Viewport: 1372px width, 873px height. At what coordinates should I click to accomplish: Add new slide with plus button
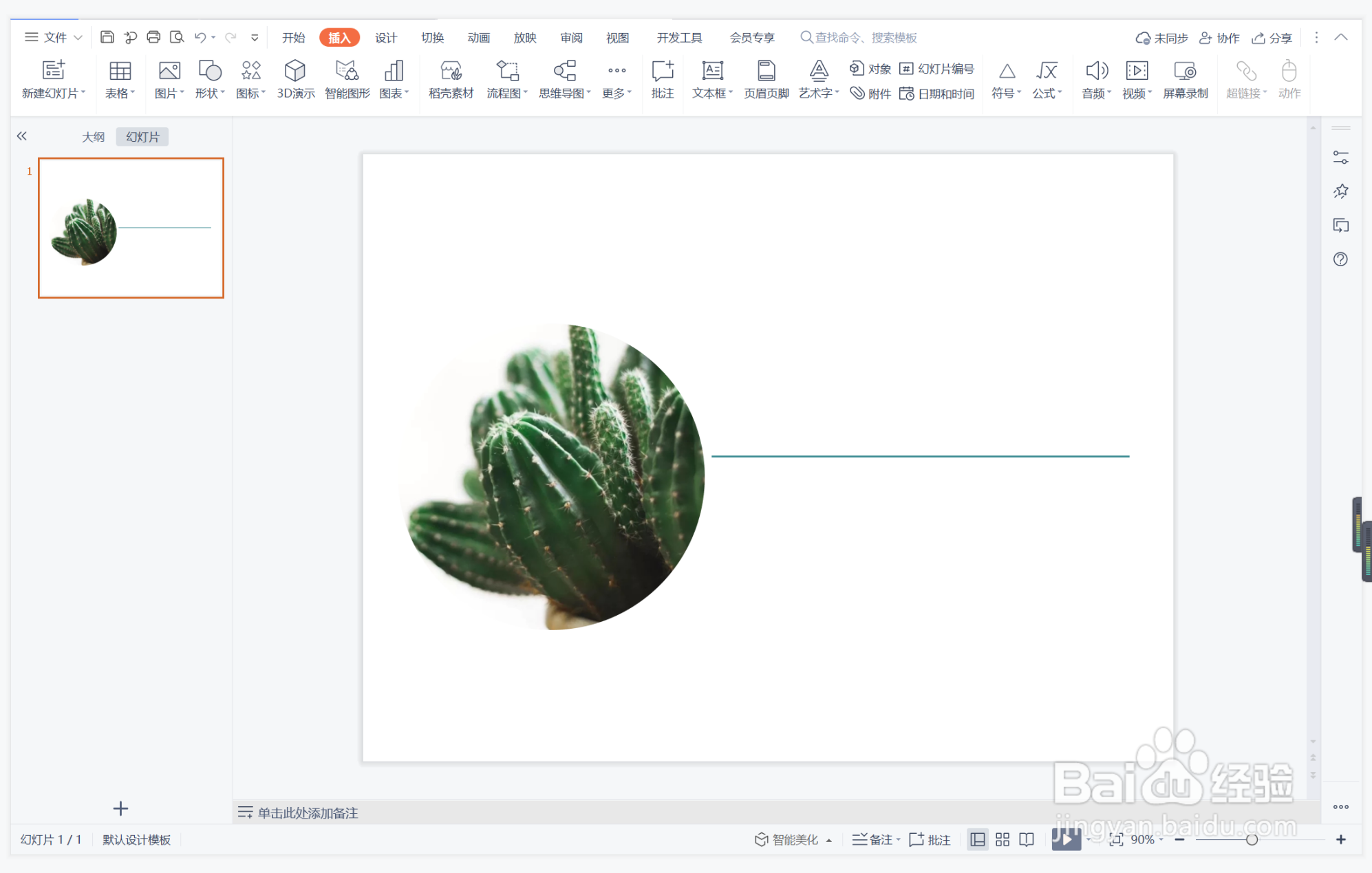point(120,808)
